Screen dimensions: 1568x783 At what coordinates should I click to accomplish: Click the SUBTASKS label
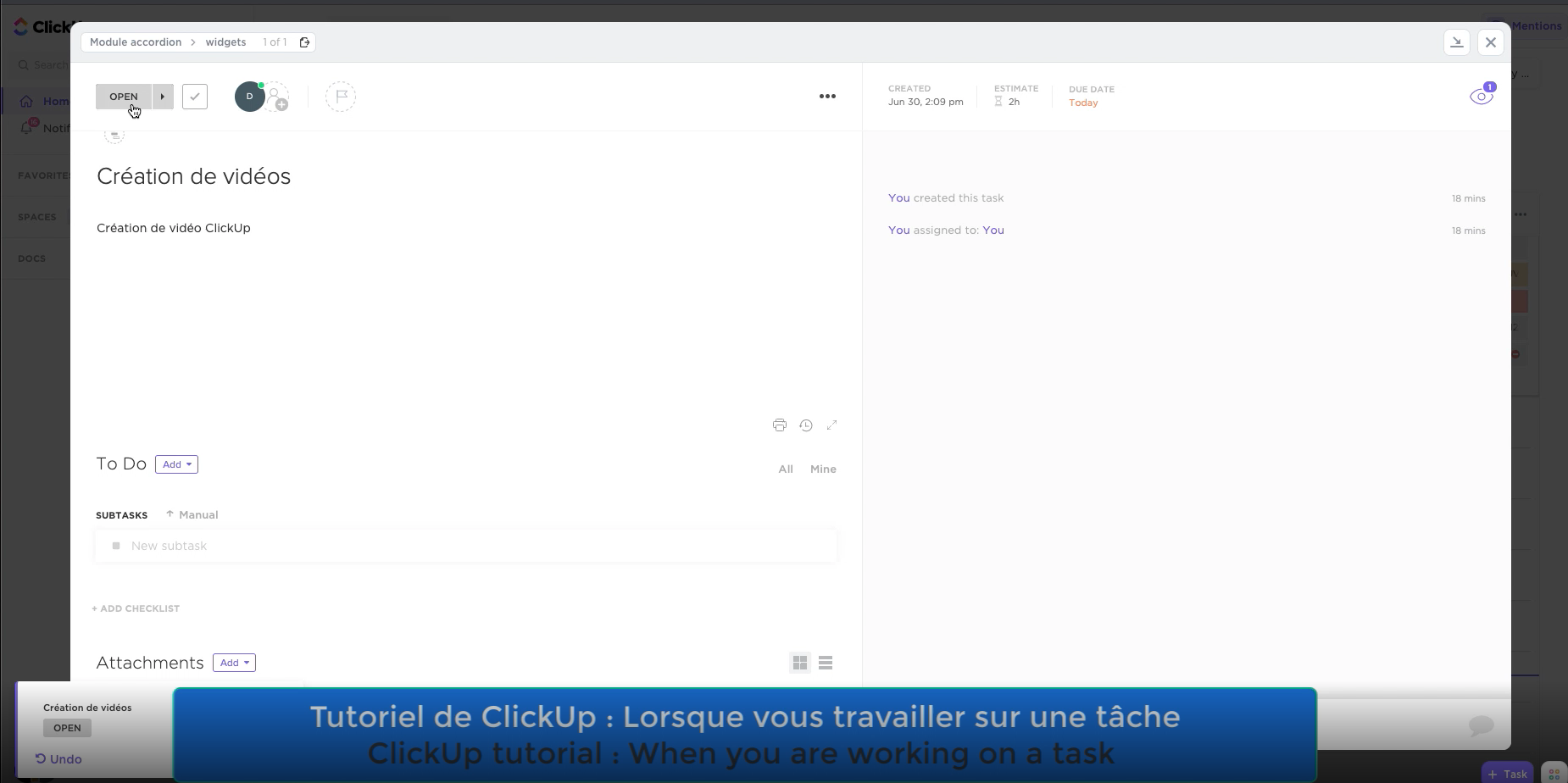(121, 515)
